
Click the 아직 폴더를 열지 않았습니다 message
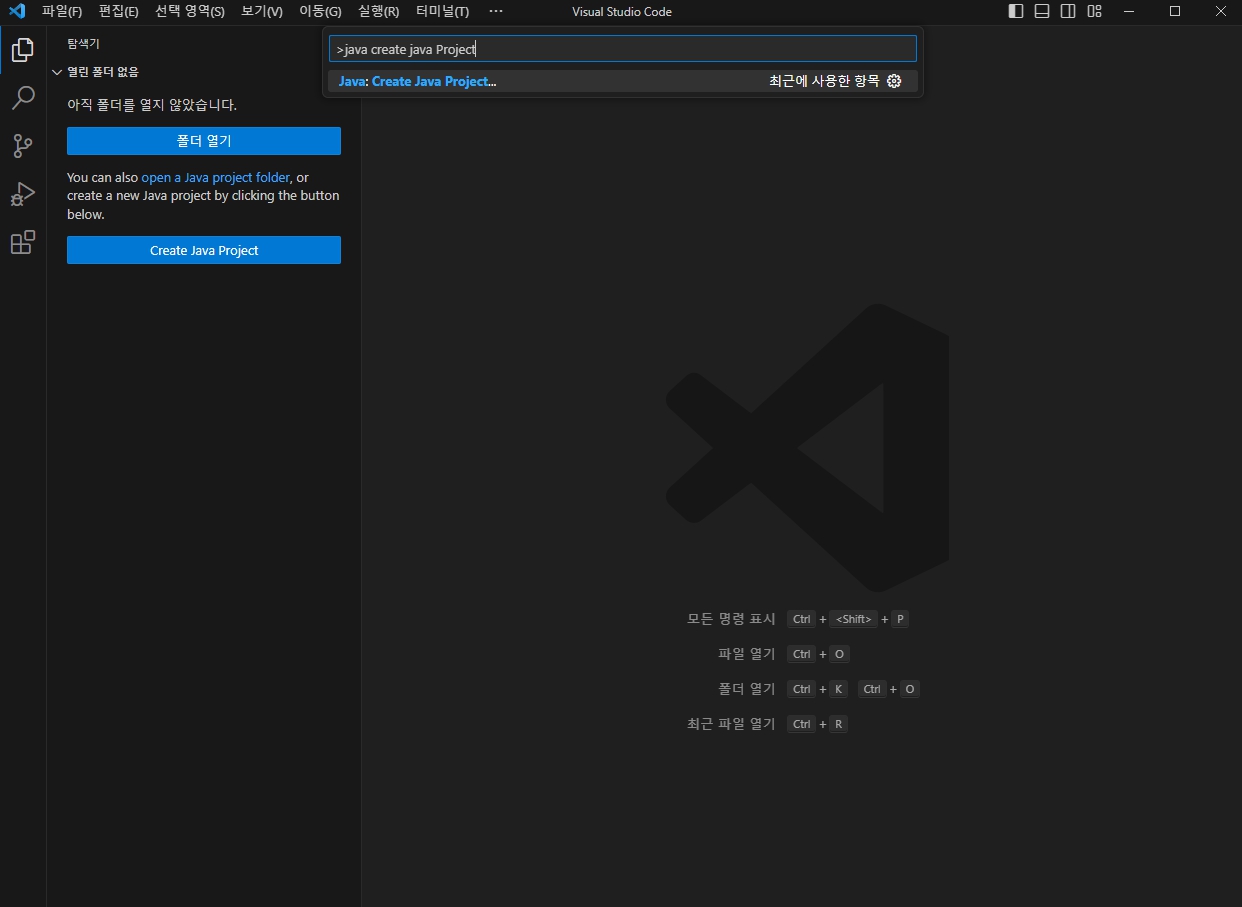152,104
